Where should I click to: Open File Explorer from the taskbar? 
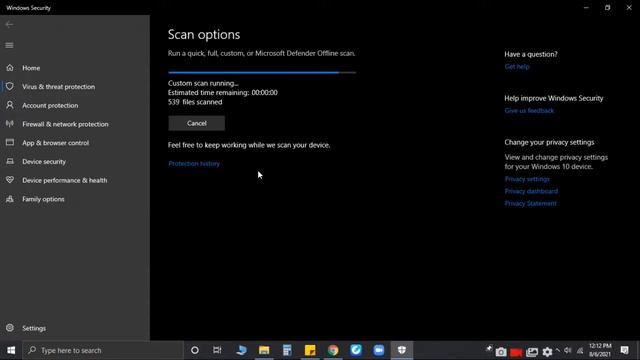pos(264,350)
